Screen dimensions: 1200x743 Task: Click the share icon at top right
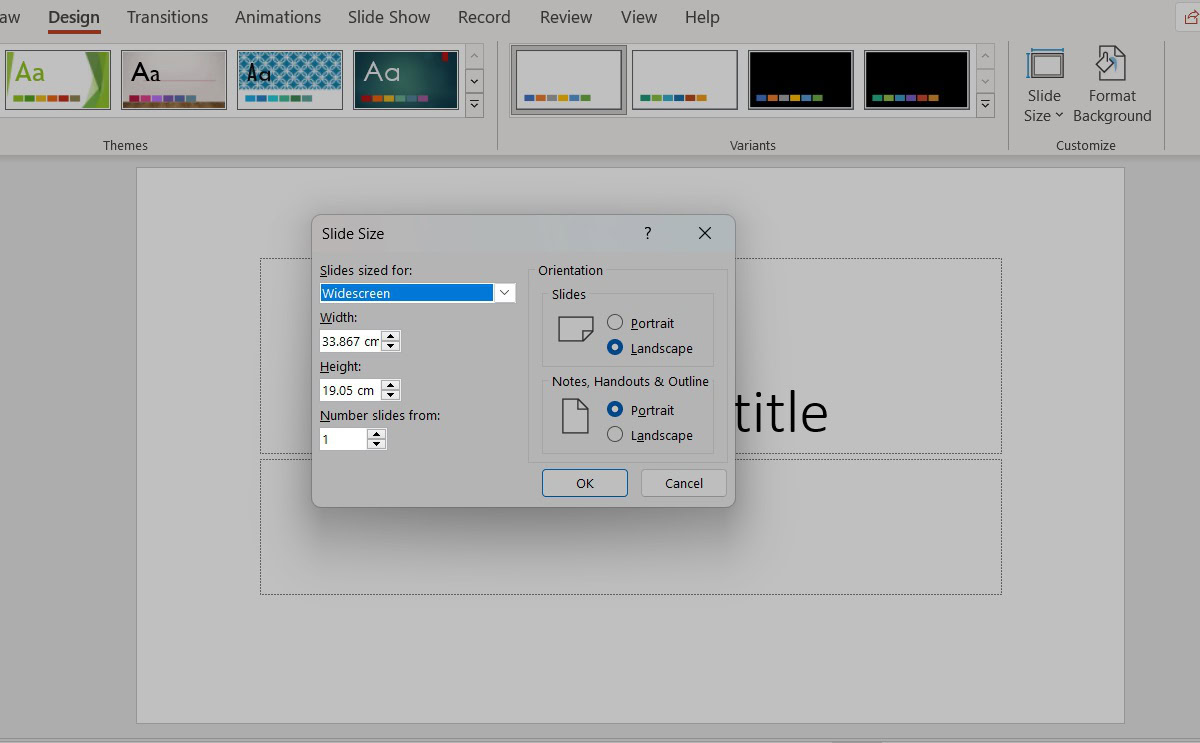click(1190, 17)
